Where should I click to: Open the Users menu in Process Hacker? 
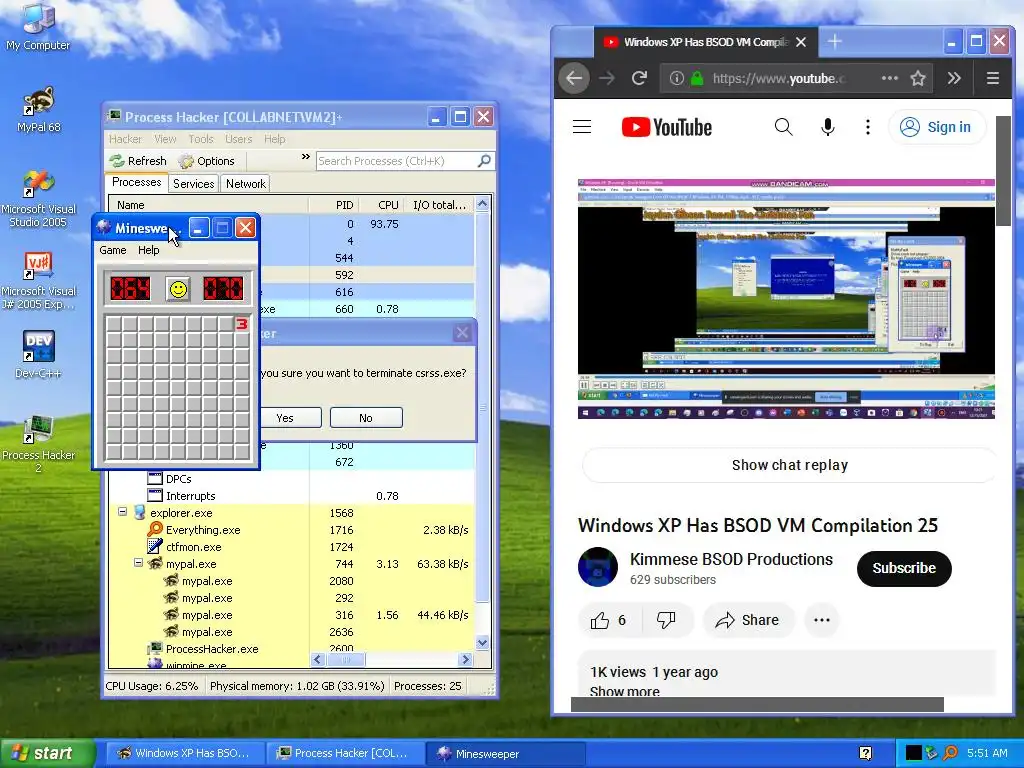click(238, 139)
